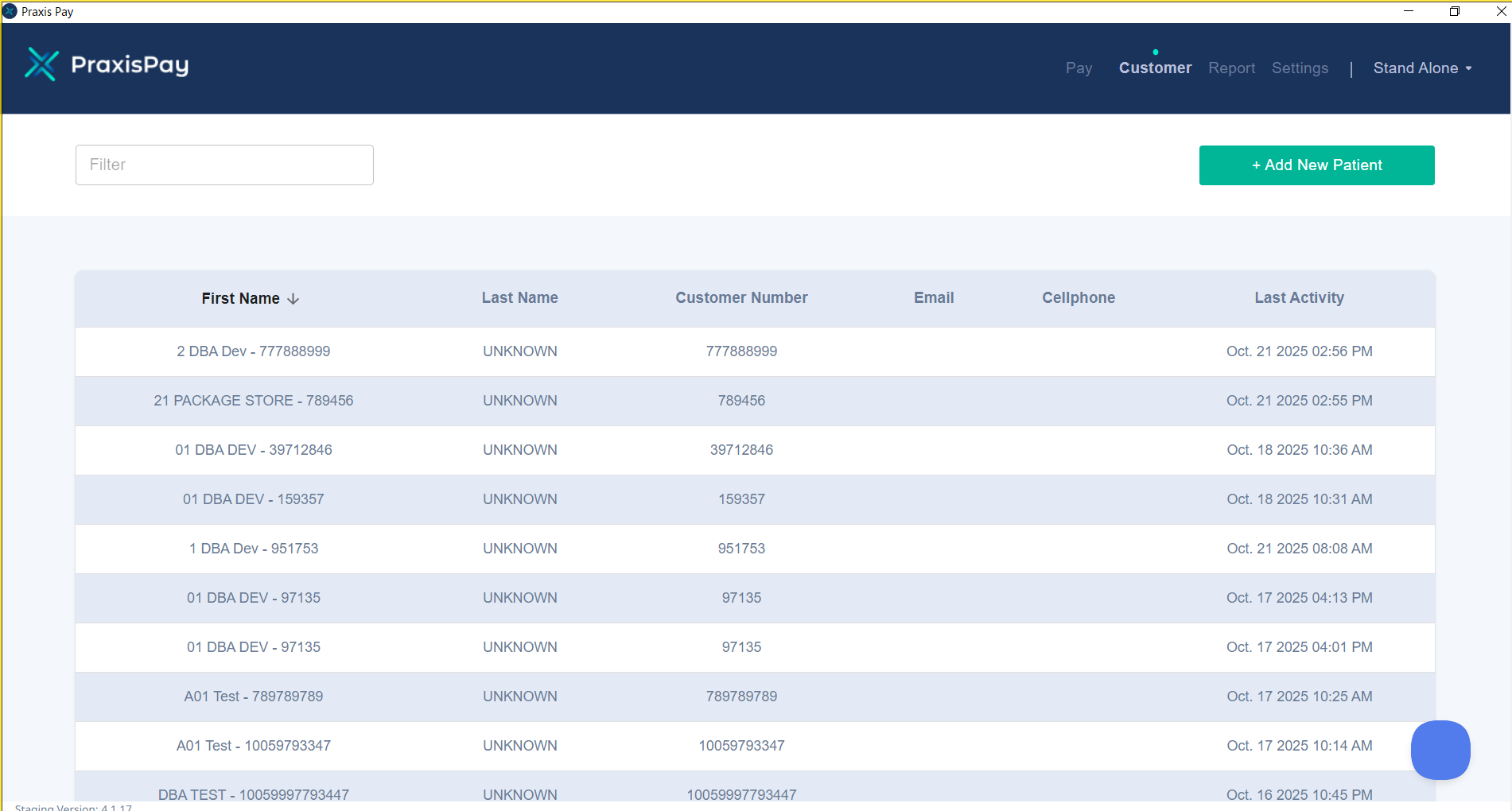
Task: Sort by Email column header
Action: [934, 298]
